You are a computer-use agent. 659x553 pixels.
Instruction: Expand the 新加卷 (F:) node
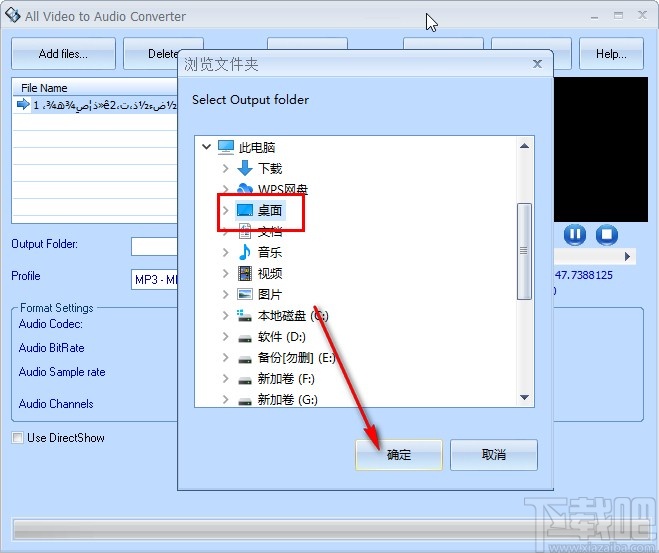(226, 378)
